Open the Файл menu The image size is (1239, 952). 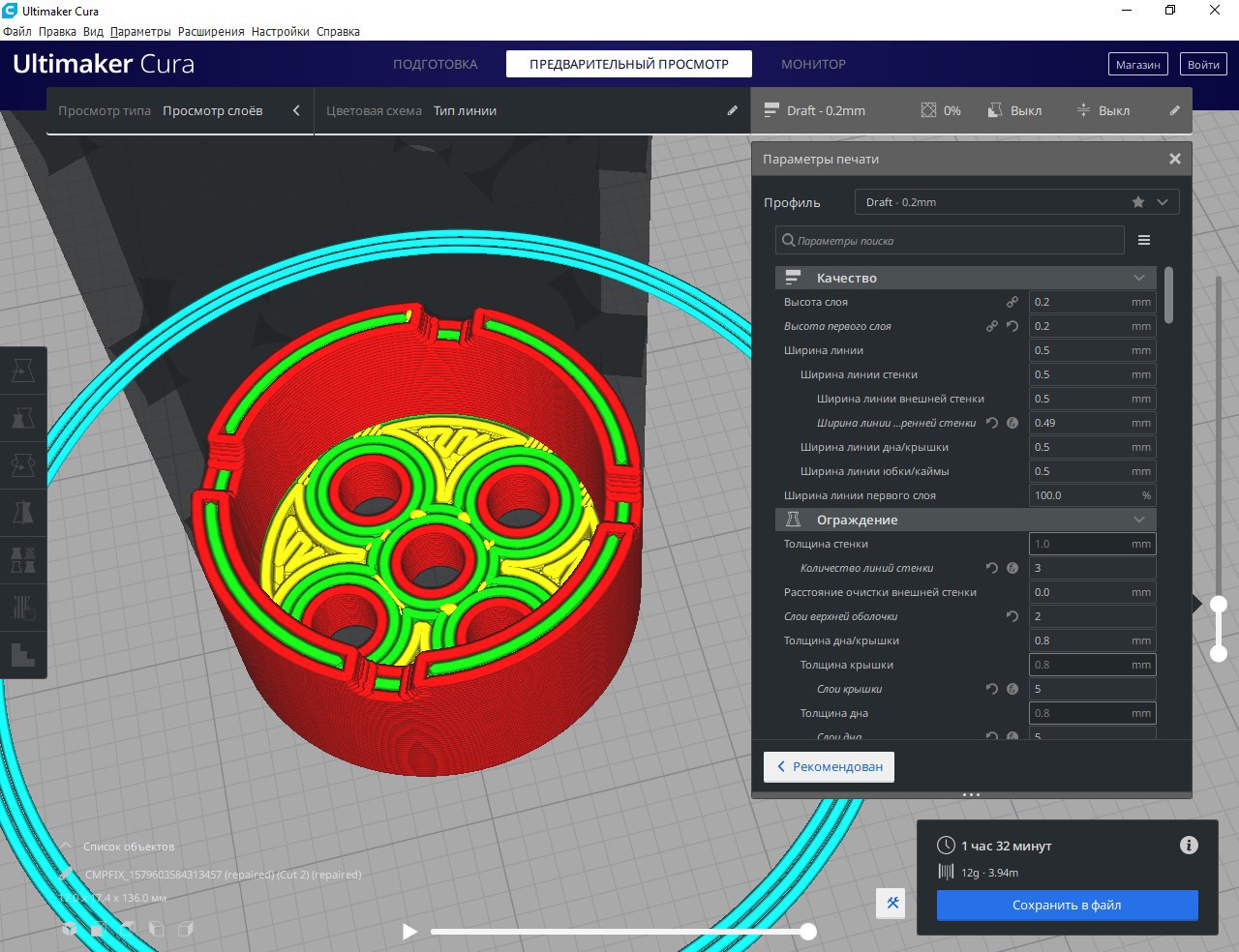17,31
